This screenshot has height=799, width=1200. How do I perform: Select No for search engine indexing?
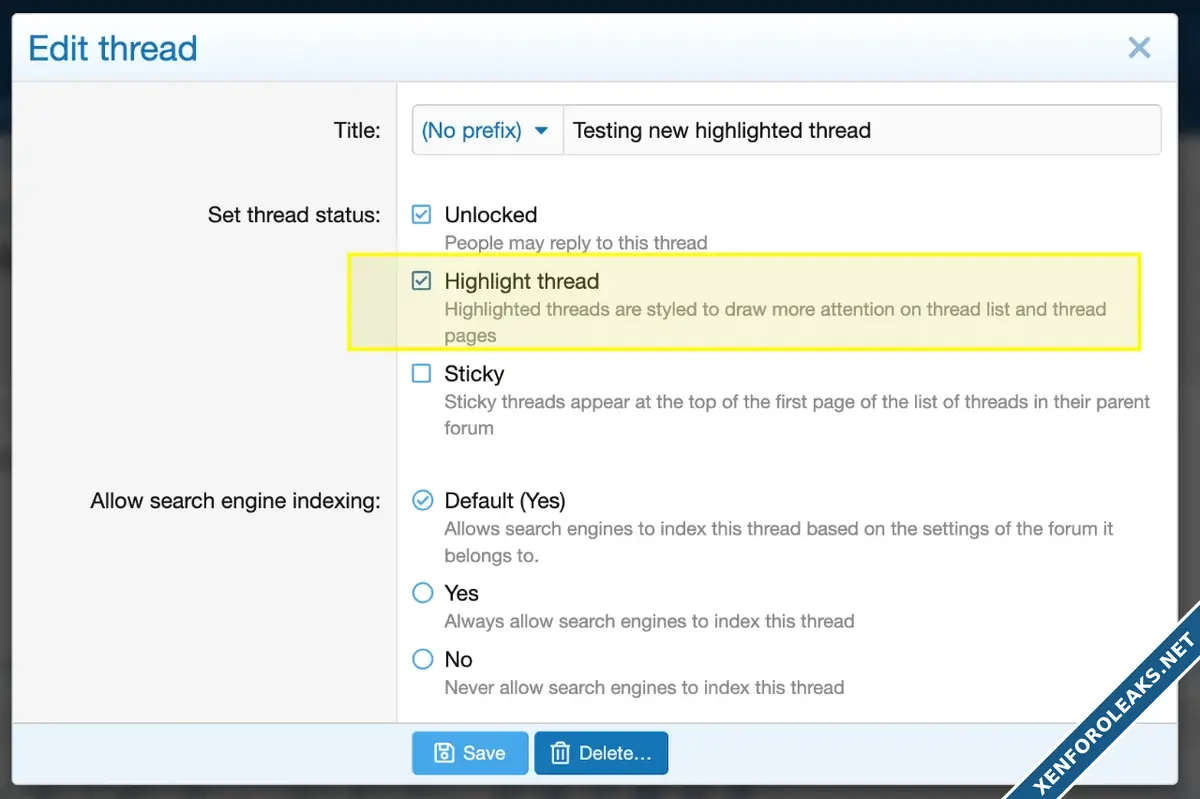coord(423,659)
